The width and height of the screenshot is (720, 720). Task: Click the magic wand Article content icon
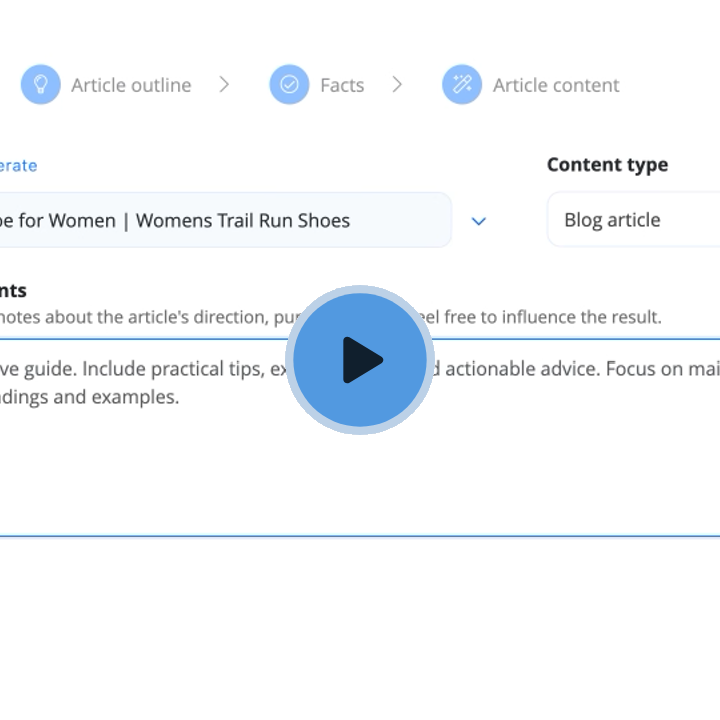462,85
